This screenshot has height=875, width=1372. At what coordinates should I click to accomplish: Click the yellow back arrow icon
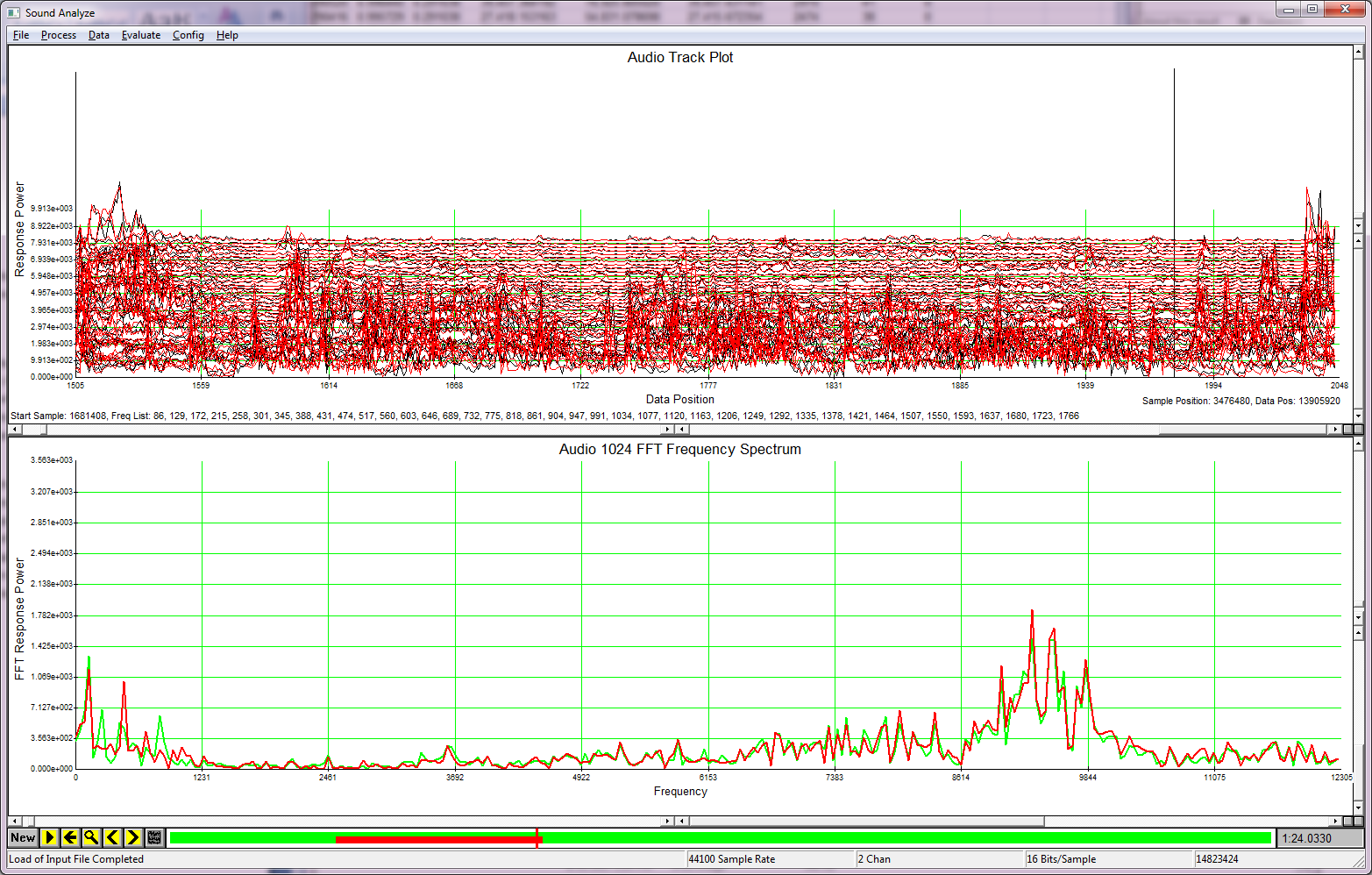click(71, 837)
